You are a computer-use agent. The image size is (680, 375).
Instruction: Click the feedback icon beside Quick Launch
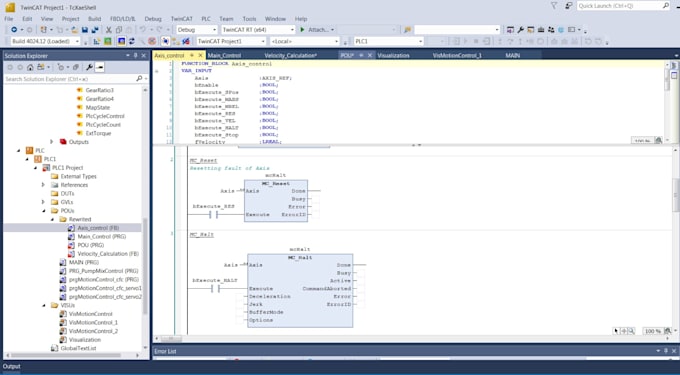569,6
